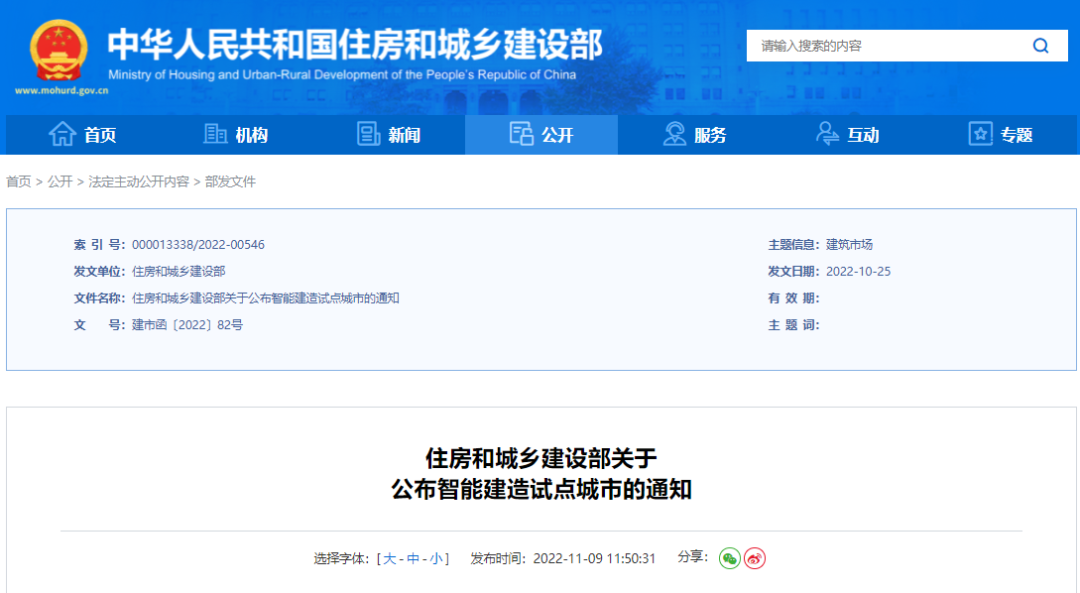Screen dimensions: 1080x593
Task: Click the 互动 people icon
Action: tap(826, 134)
